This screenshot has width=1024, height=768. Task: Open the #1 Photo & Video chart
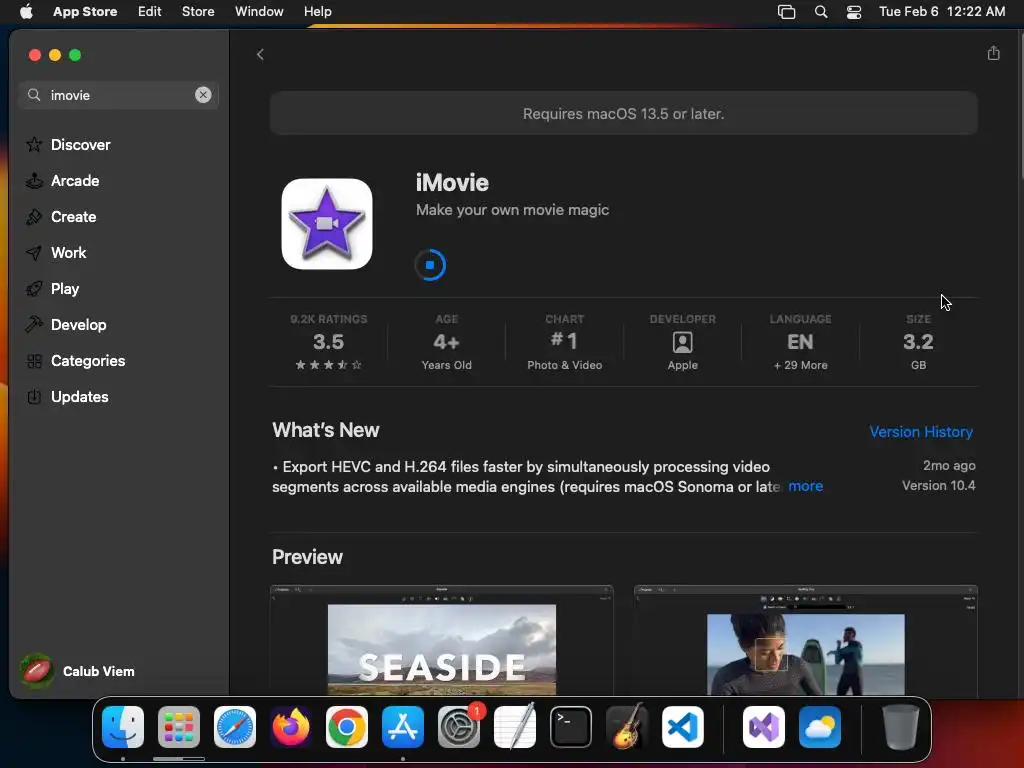[x=564, y=342]
